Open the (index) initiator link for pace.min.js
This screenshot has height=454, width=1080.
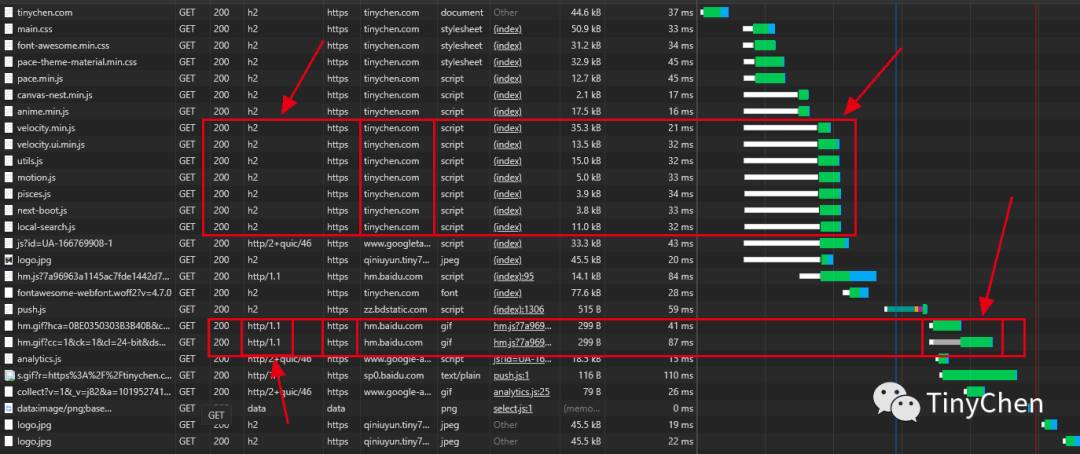[x=507, y=78]
